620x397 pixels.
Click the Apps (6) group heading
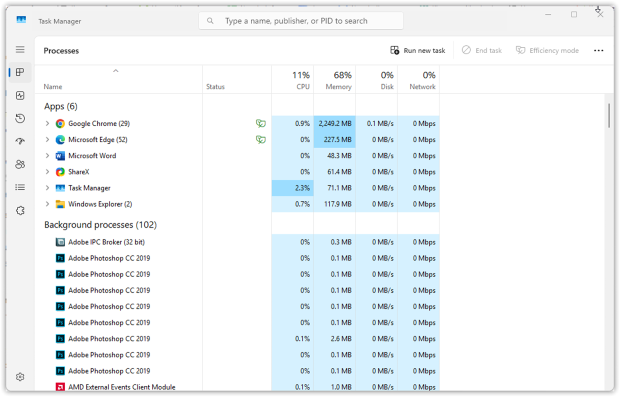tap(60, 106)
